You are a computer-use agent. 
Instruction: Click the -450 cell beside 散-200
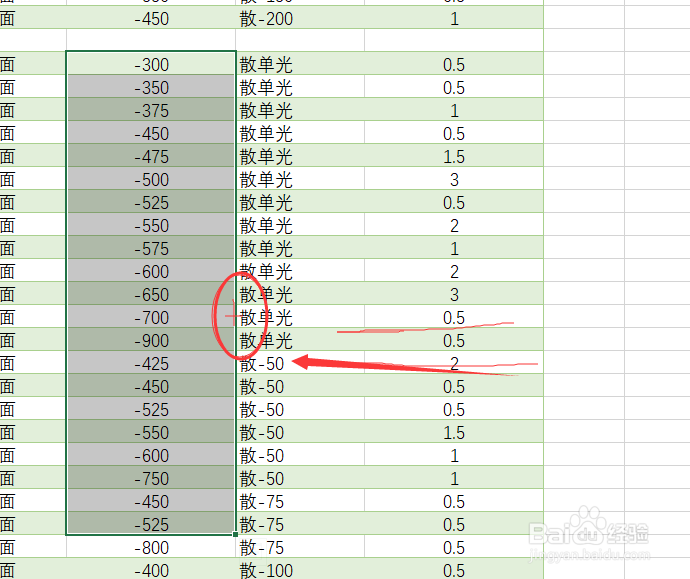click(x=151, y=18)
